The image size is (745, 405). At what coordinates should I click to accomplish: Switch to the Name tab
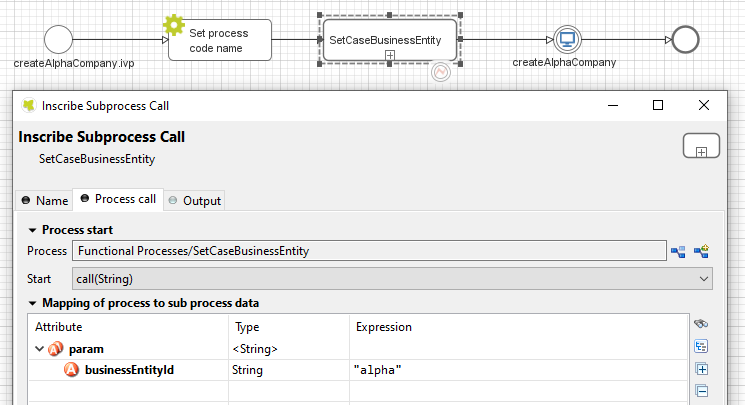tap(45, 201)
